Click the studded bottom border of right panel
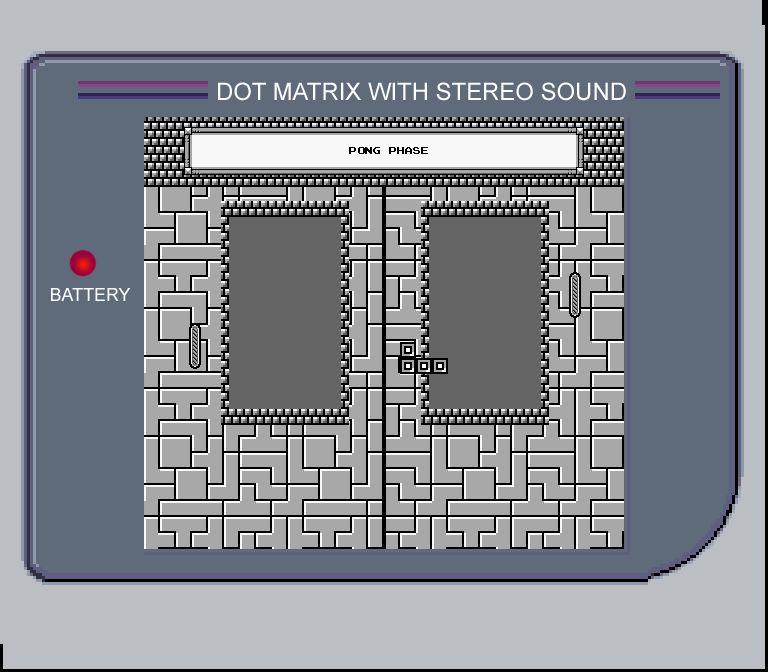Screen dimensions: 768x672 [485, 417]
